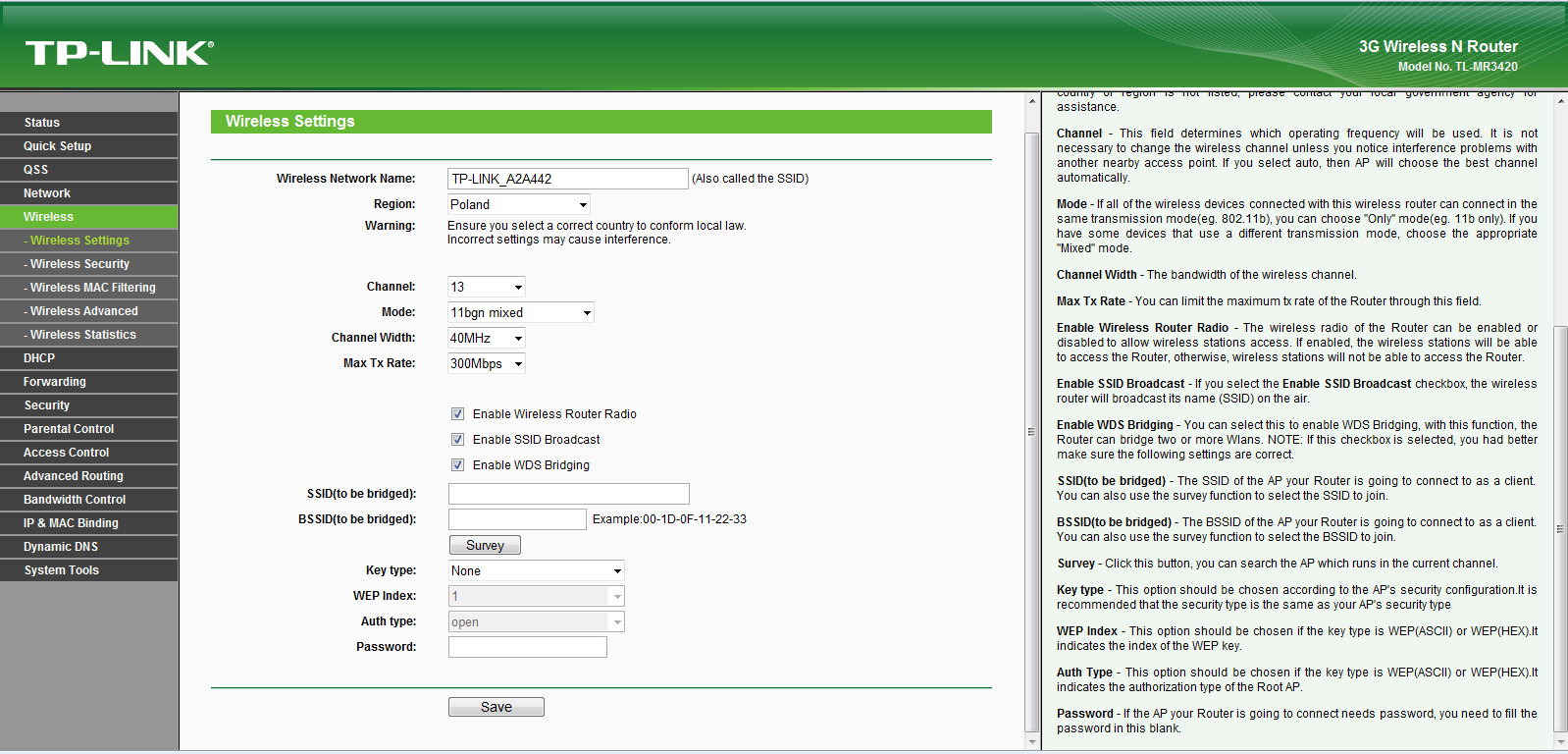This screenshot has height=754, width=1568.
Task: Open System Tools menu
Action: pos(89,570)
